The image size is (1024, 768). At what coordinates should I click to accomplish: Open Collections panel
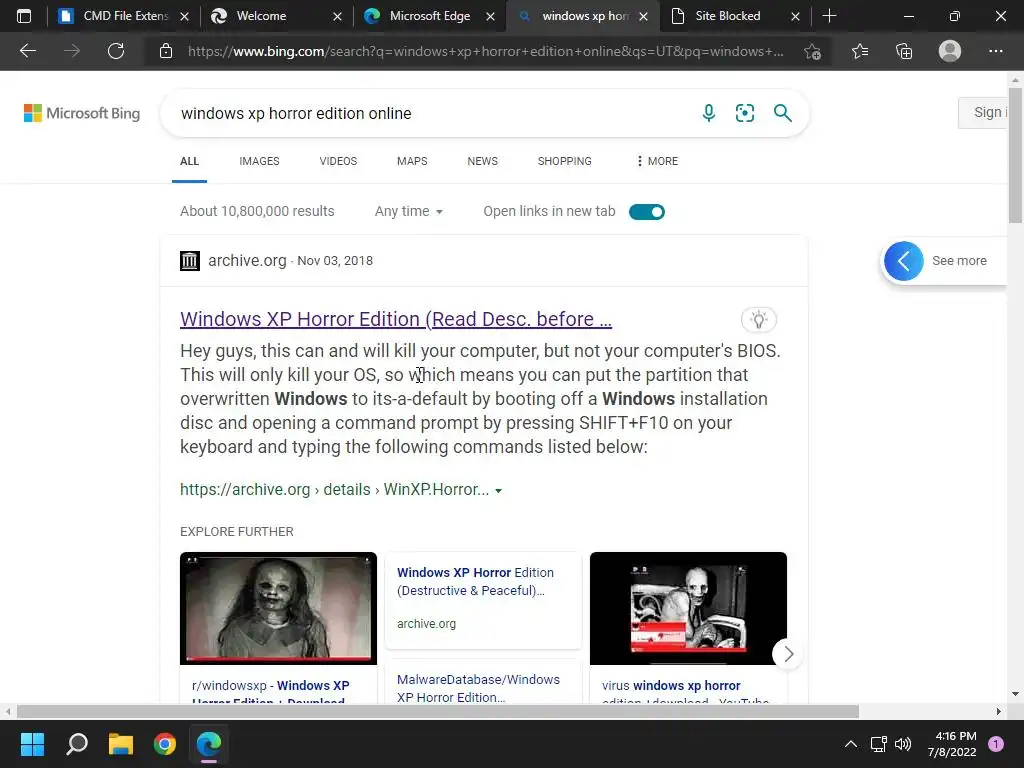tap(904, 51)
